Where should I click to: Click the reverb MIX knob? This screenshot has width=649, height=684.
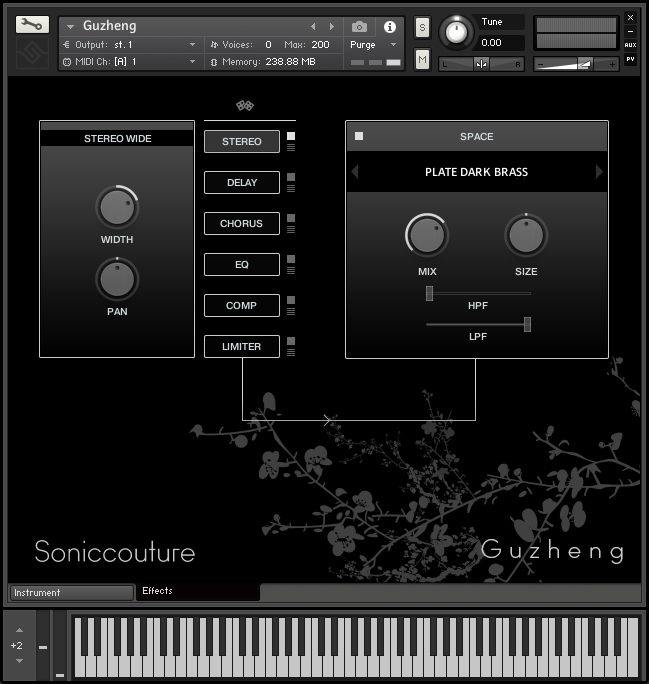pos(427,236)
